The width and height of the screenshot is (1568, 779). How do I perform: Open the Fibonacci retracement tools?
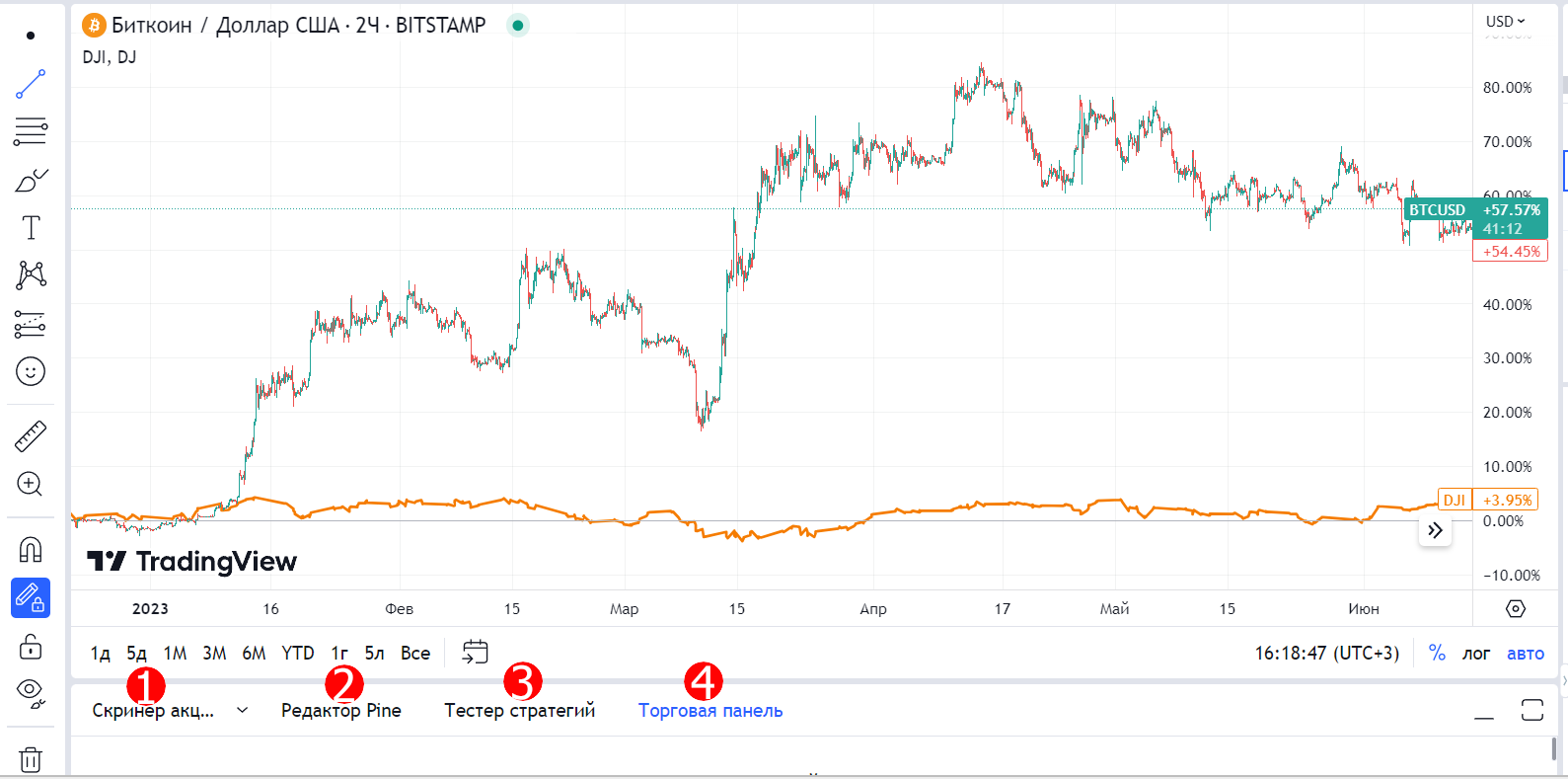31,131
